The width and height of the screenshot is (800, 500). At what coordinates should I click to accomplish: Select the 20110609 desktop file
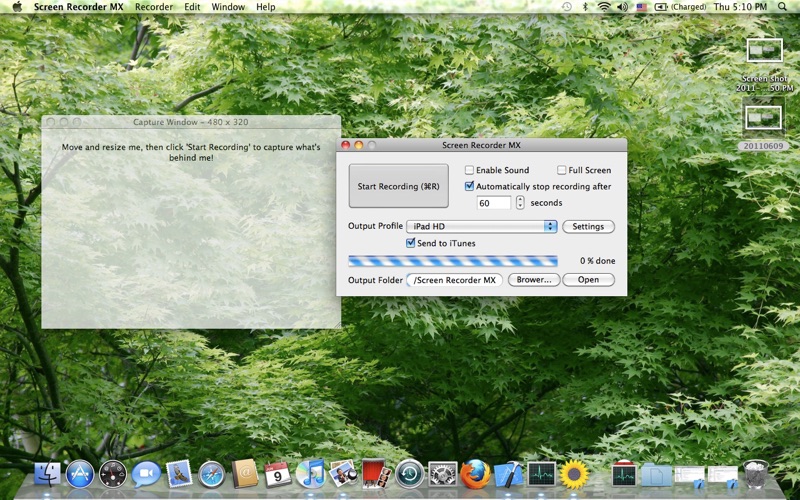coord(763,126)
